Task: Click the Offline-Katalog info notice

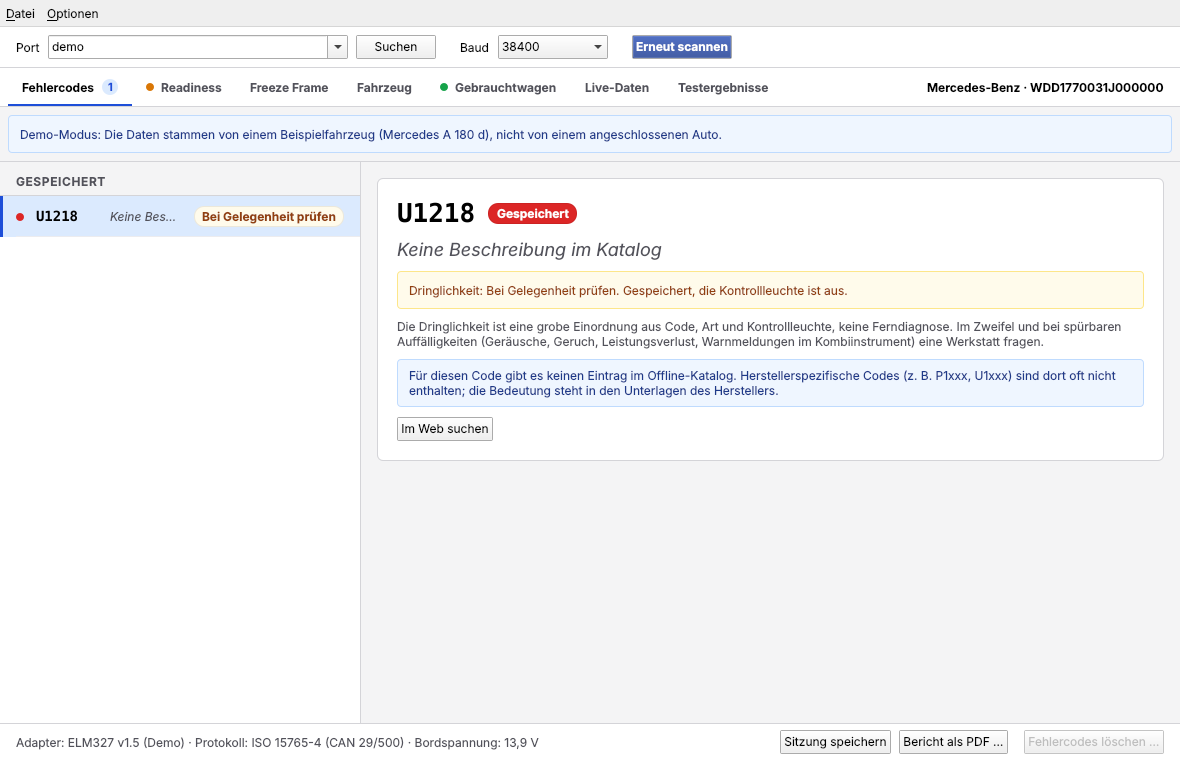Action: (771, 383)
